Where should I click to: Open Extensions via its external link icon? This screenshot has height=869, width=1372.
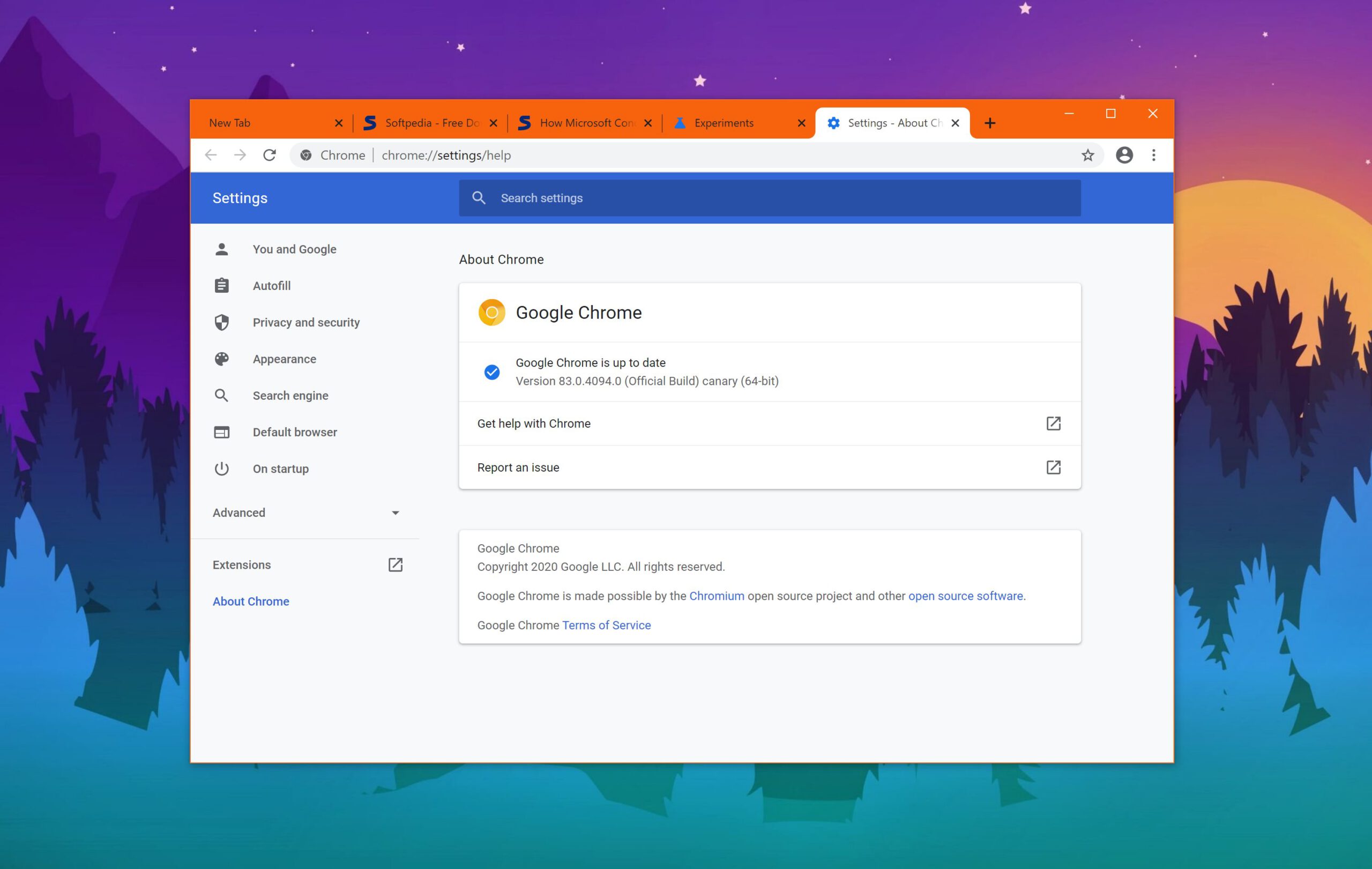[396, 565]
